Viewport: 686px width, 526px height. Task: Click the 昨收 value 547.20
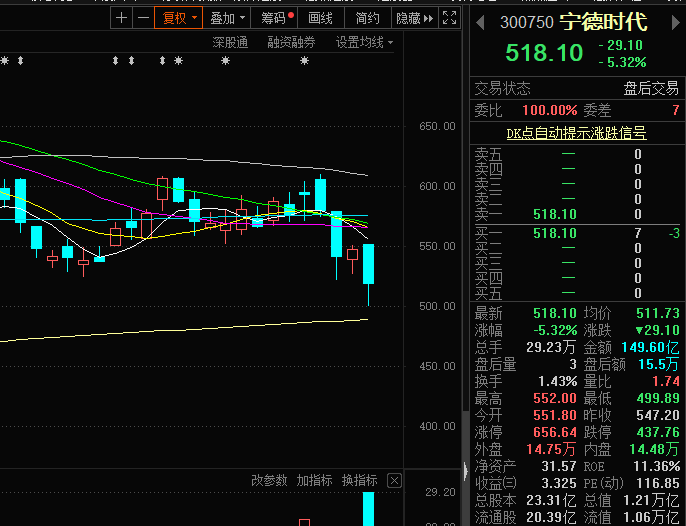coord(658,415)
